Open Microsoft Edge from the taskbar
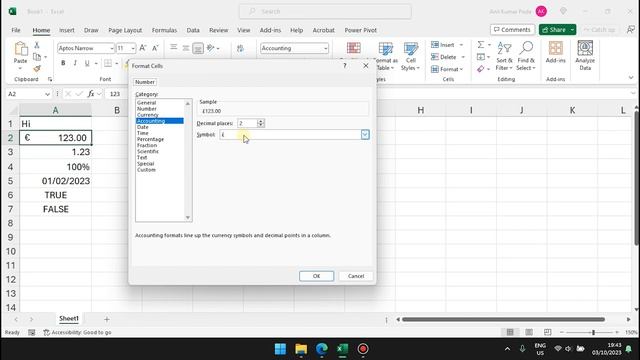This screenshot has width=640, height=360. pyautogui.click(x=322, y=349)
